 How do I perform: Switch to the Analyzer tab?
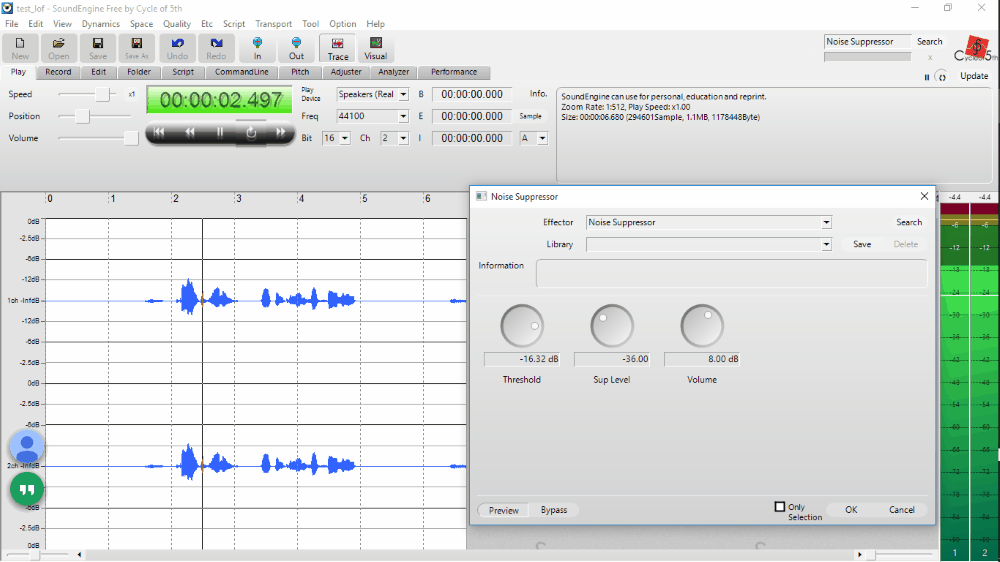pyautogui.click(x=393, y=72)
